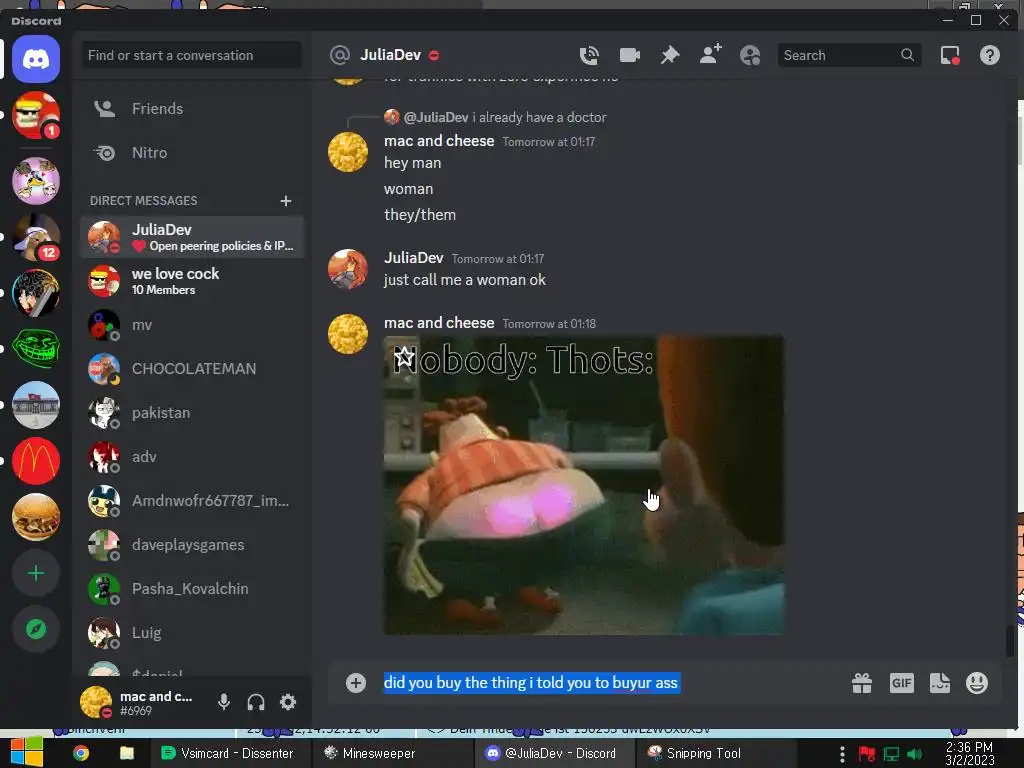Image resolution: width=1024 pixels, height=768 pixels.
Task: Open server with 1 notification badge
Action: point(36,116)
